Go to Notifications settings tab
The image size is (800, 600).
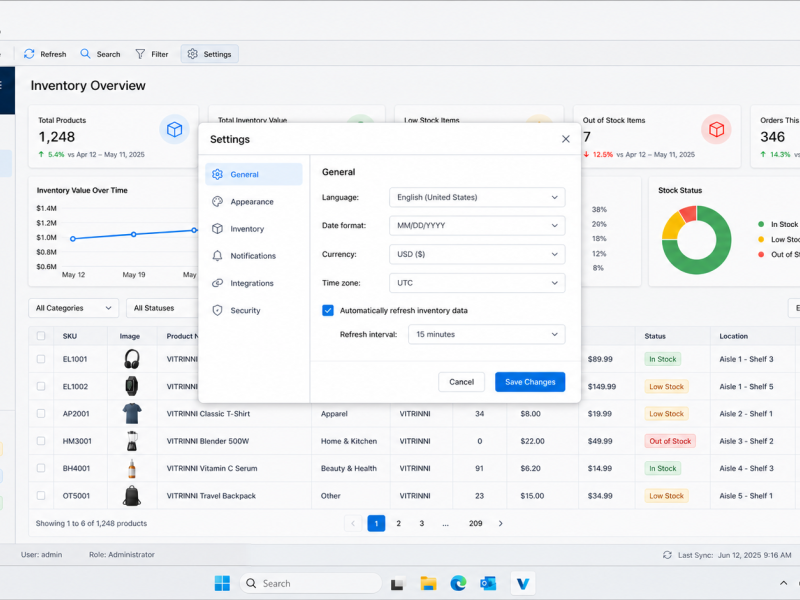(x=254, y=256)
